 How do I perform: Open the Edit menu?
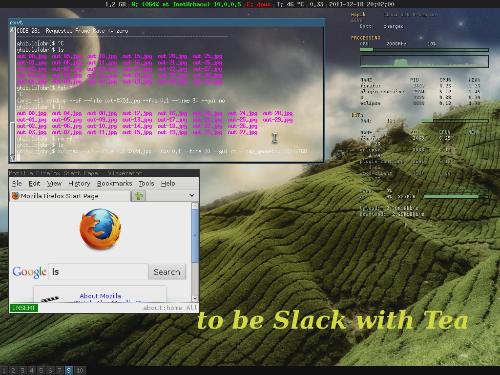click(34, 183)
